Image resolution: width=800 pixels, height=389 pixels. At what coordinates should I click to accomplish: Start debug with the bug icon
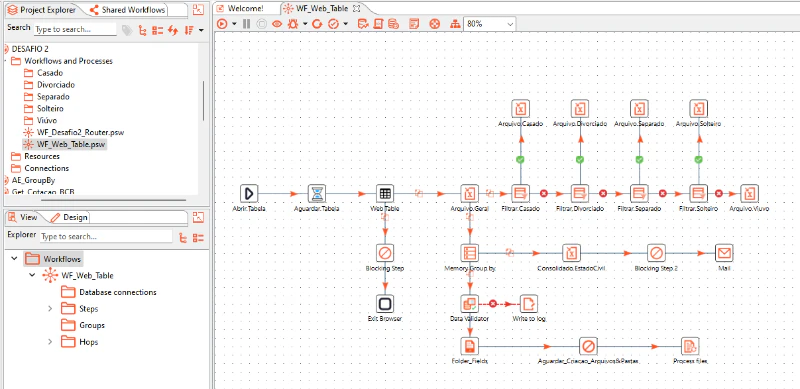[x=294, y=23]
